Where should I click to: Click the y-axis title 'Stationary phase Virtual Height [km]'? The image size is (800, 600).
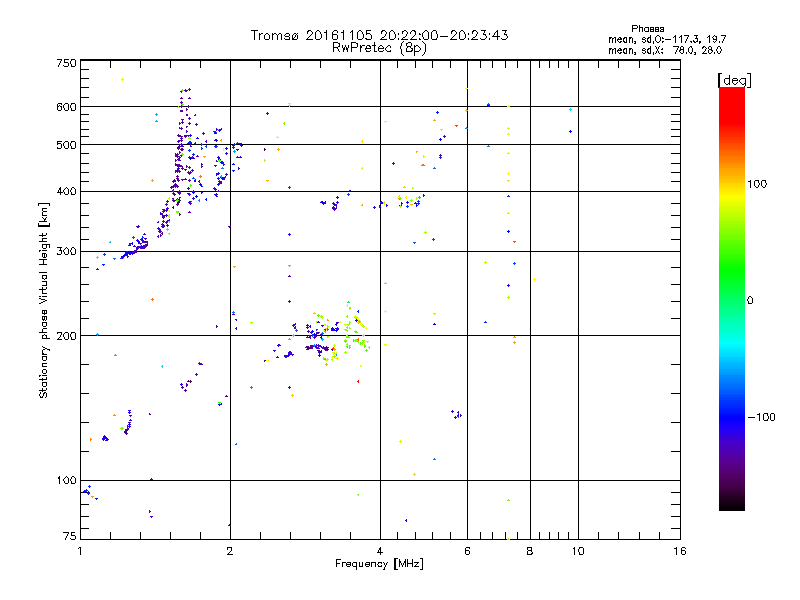coord(44,300)
